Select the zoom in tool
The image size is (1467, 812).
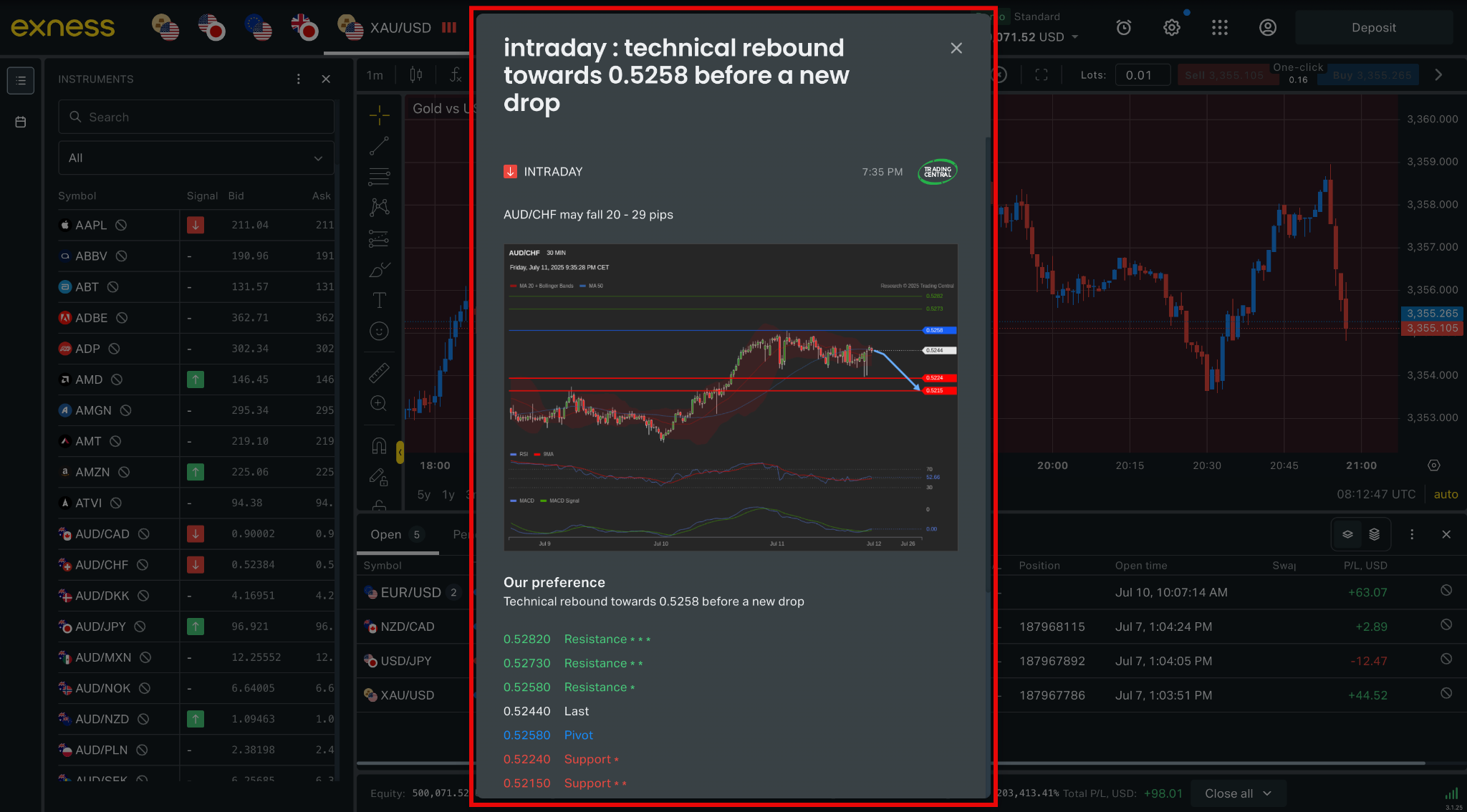point(380,404)
